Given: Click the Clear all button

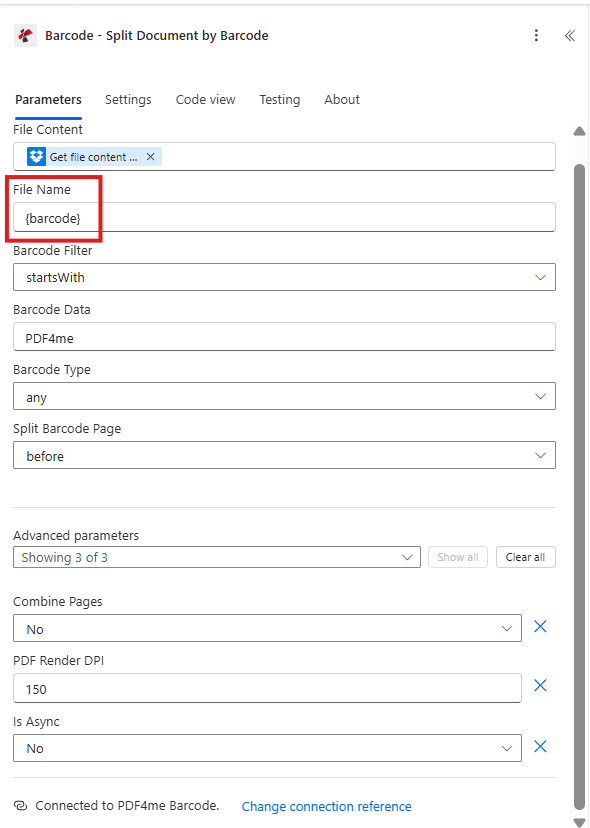Looking at the screenshot, I should coord(525,557).
